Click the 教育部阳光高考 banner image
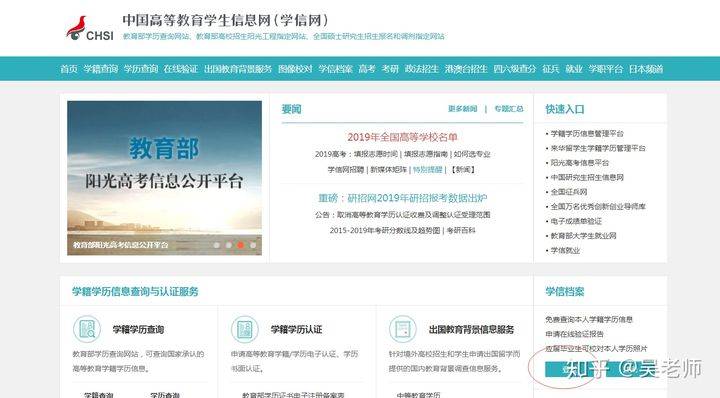The width and height of the screenshot is (720, 398). coord(164,178)
